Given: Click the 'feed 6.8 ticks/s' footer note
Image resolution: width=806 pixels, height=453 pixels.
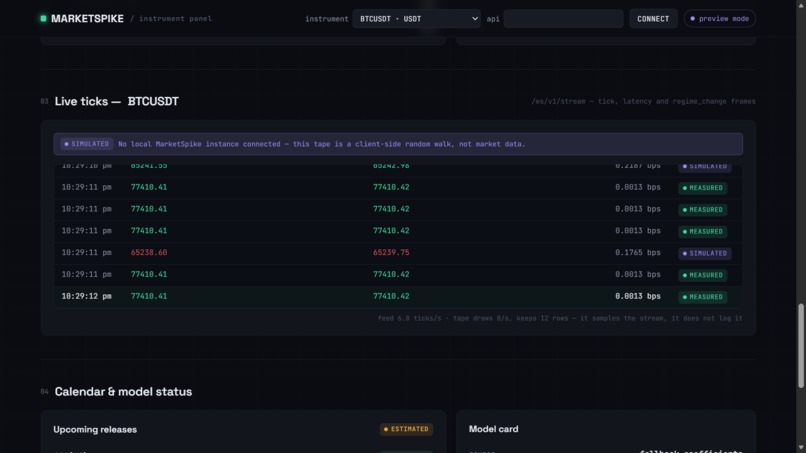Looking at the screenshot, I should point(560,318).
